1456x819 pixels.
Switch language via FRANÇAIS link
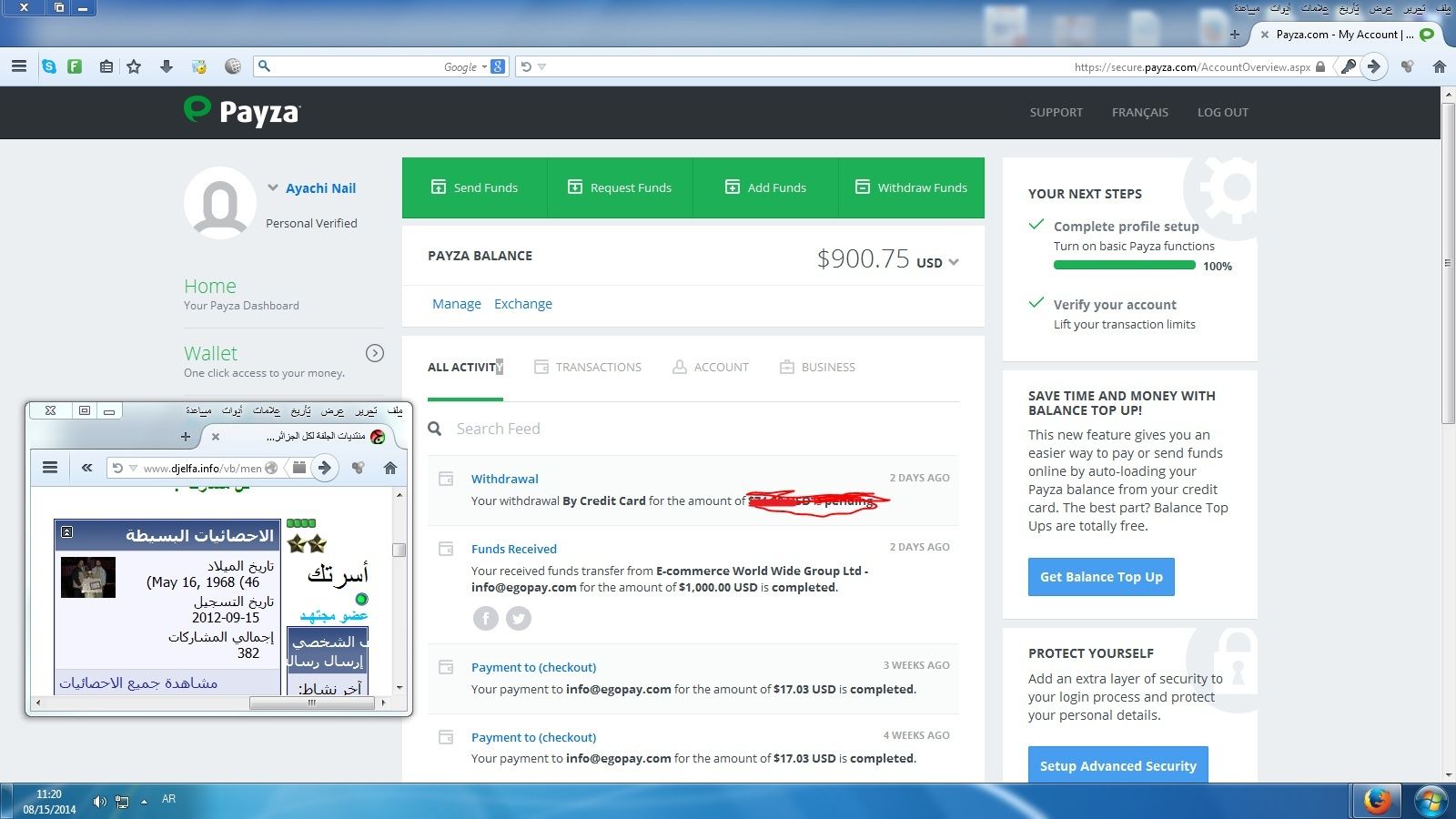1140,112
